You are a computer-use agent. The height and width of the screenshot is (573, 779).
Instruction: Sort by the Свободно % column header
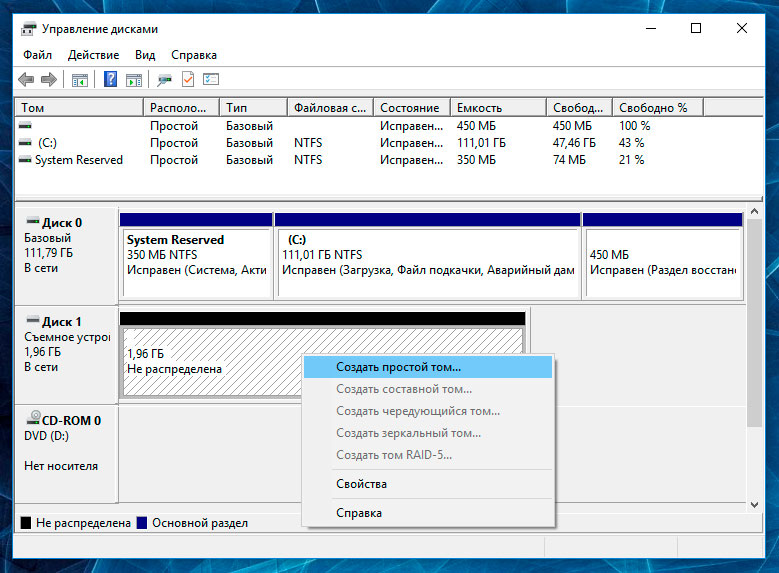point(658,107)
